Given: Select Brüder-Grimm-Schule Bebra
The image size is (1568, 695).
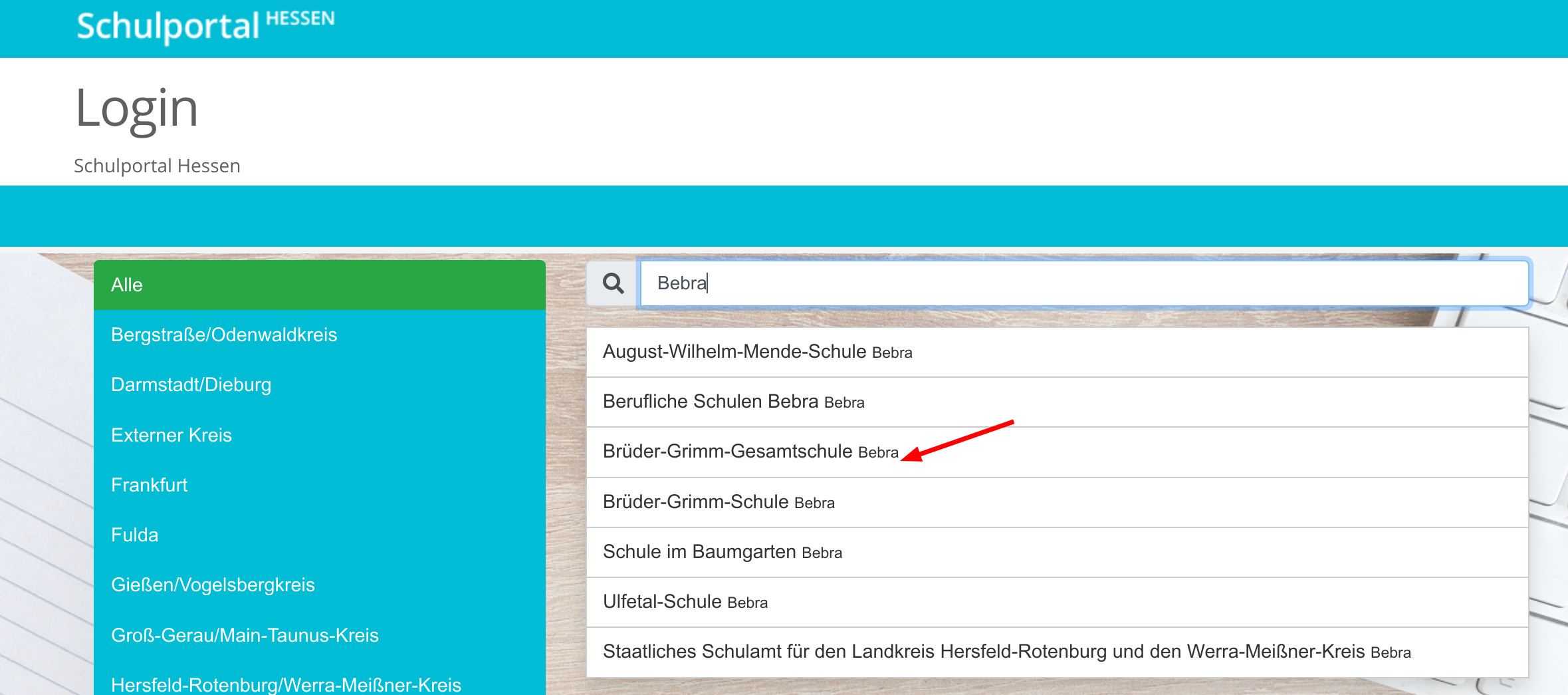Looking at the screenshot, I should coord(1058,502).
